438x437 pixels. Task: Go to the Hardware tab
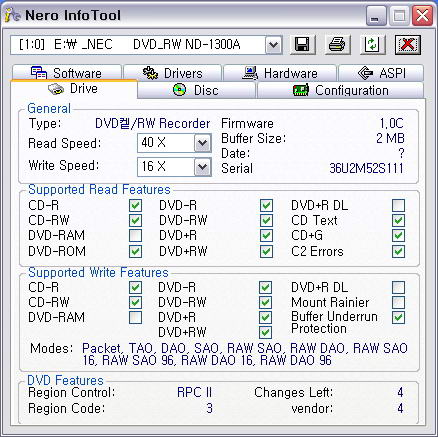(280, 73)
